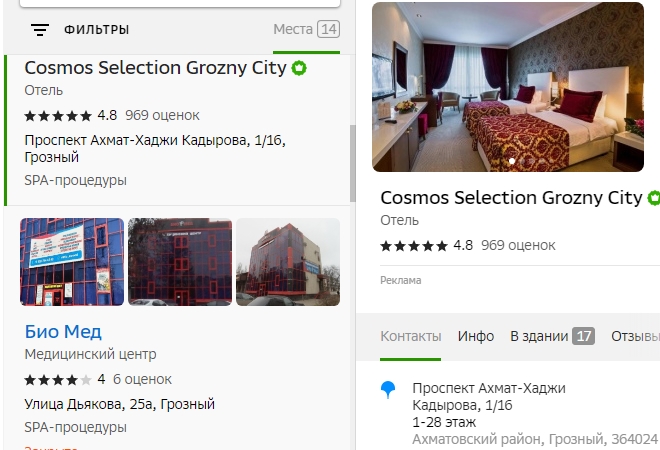Click the places count badge 14

point(328,29)
